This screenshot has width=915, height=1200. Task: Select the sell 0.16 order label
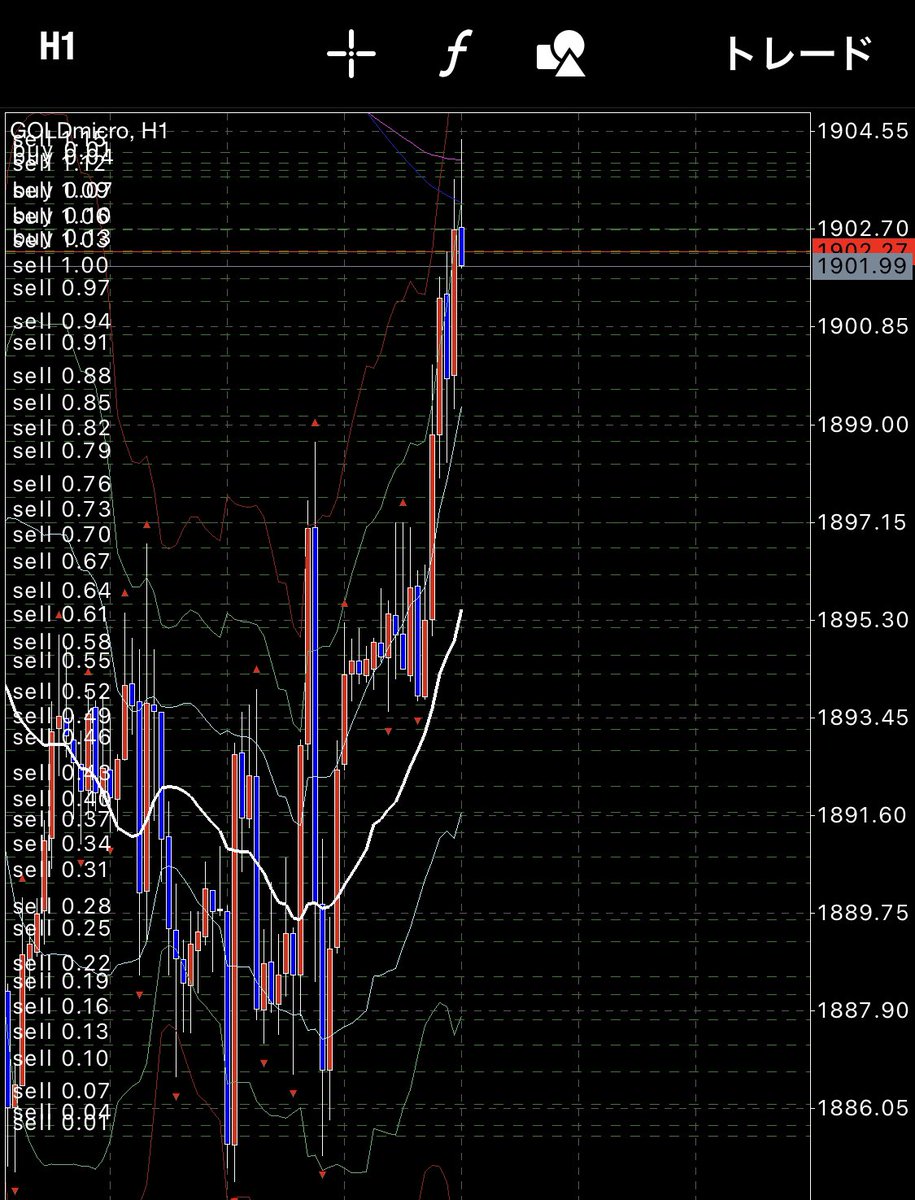61,1007
